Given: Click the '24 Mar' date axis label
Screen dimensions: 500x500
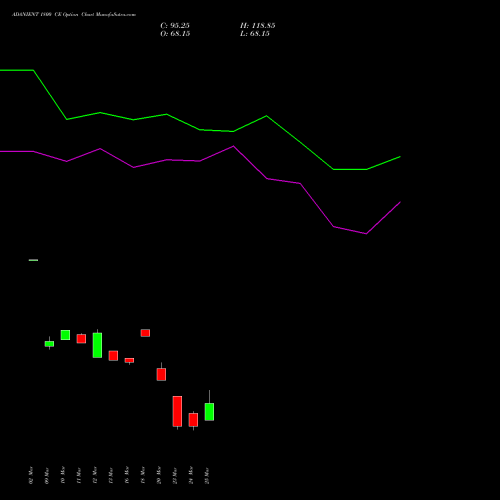Looking at the screenshot, I should (x=191, y=475).
